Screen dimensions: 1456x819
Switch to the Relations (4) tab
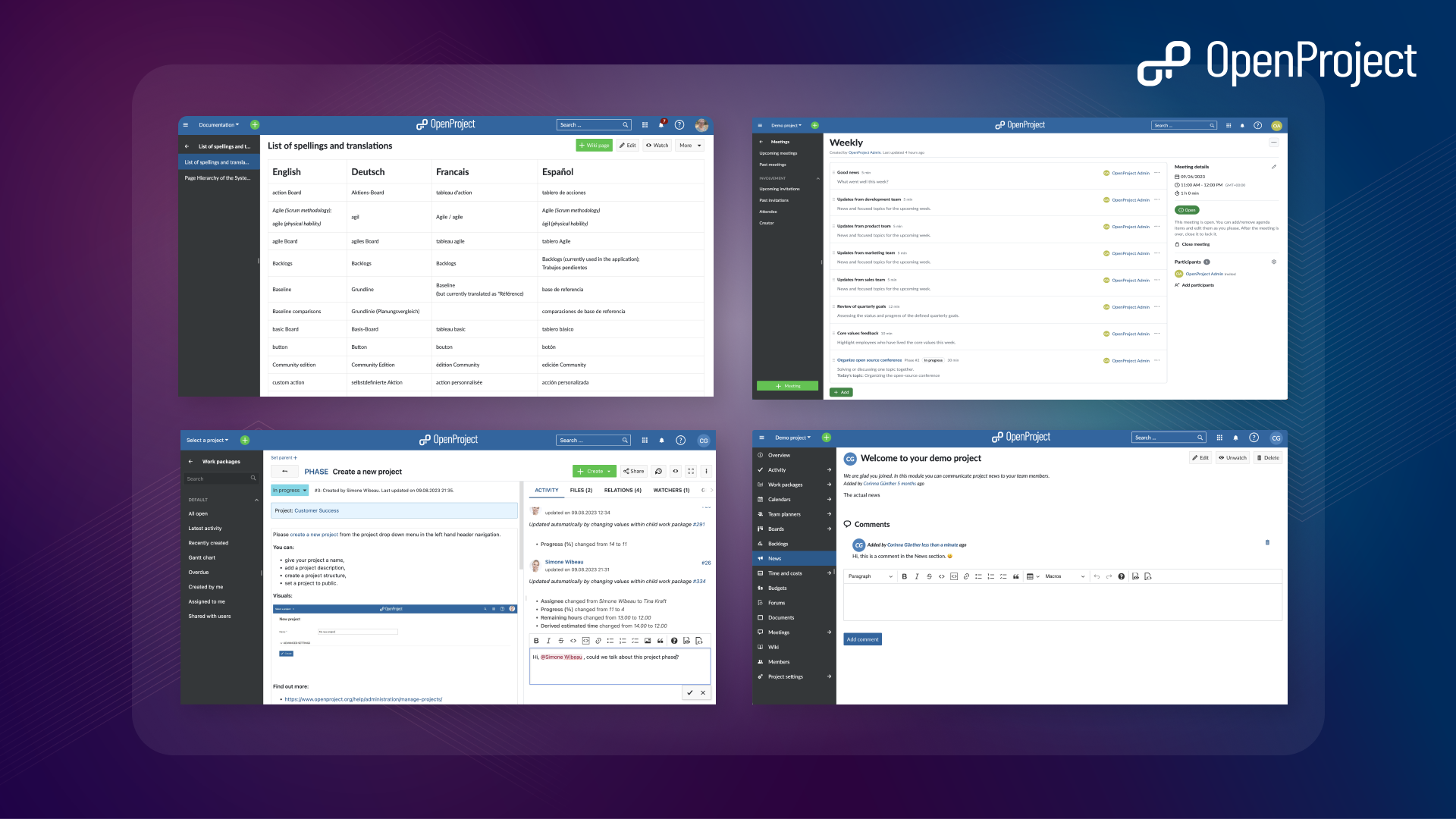(622, 491)
